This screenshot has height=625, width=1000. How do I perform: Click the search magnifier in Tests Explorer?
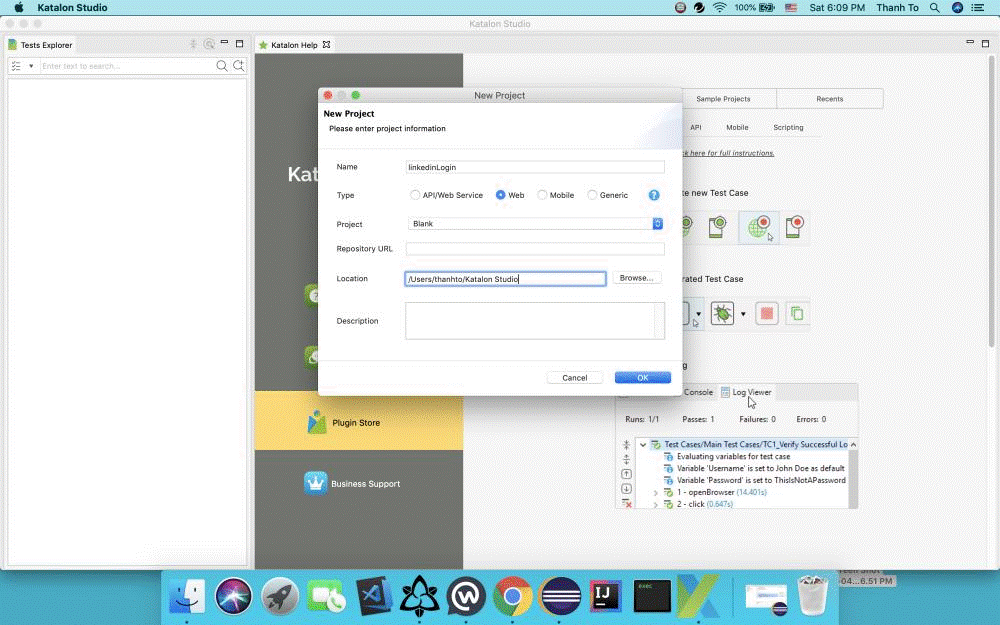click(x=221, y=66)
